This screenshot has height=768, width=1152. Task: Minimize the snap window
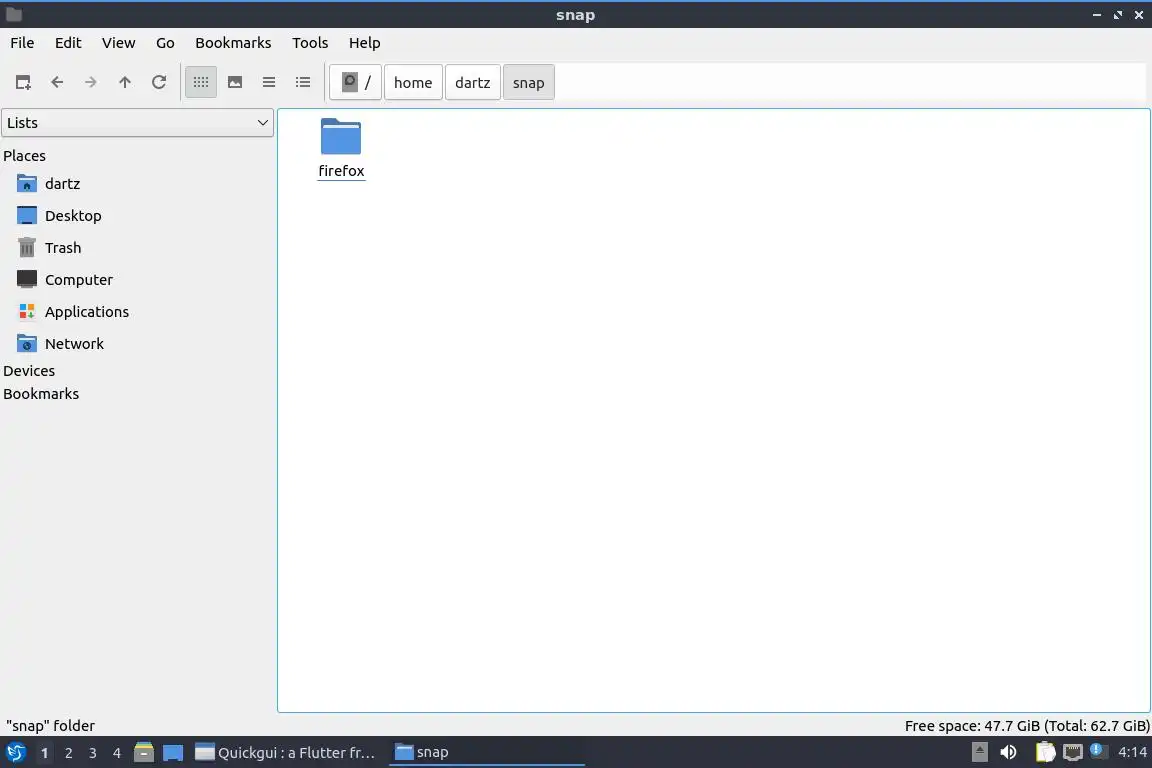coord(1097,15)
